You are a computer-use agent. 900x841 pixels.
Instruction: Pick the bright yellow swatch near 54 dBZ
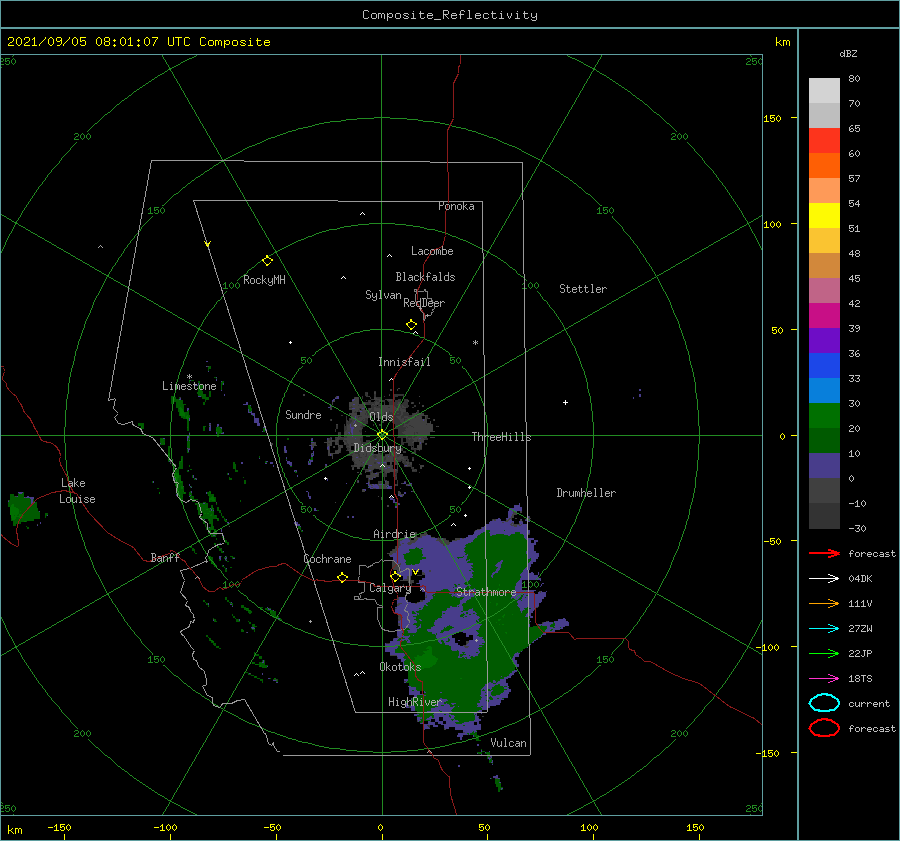click(824, 215)
